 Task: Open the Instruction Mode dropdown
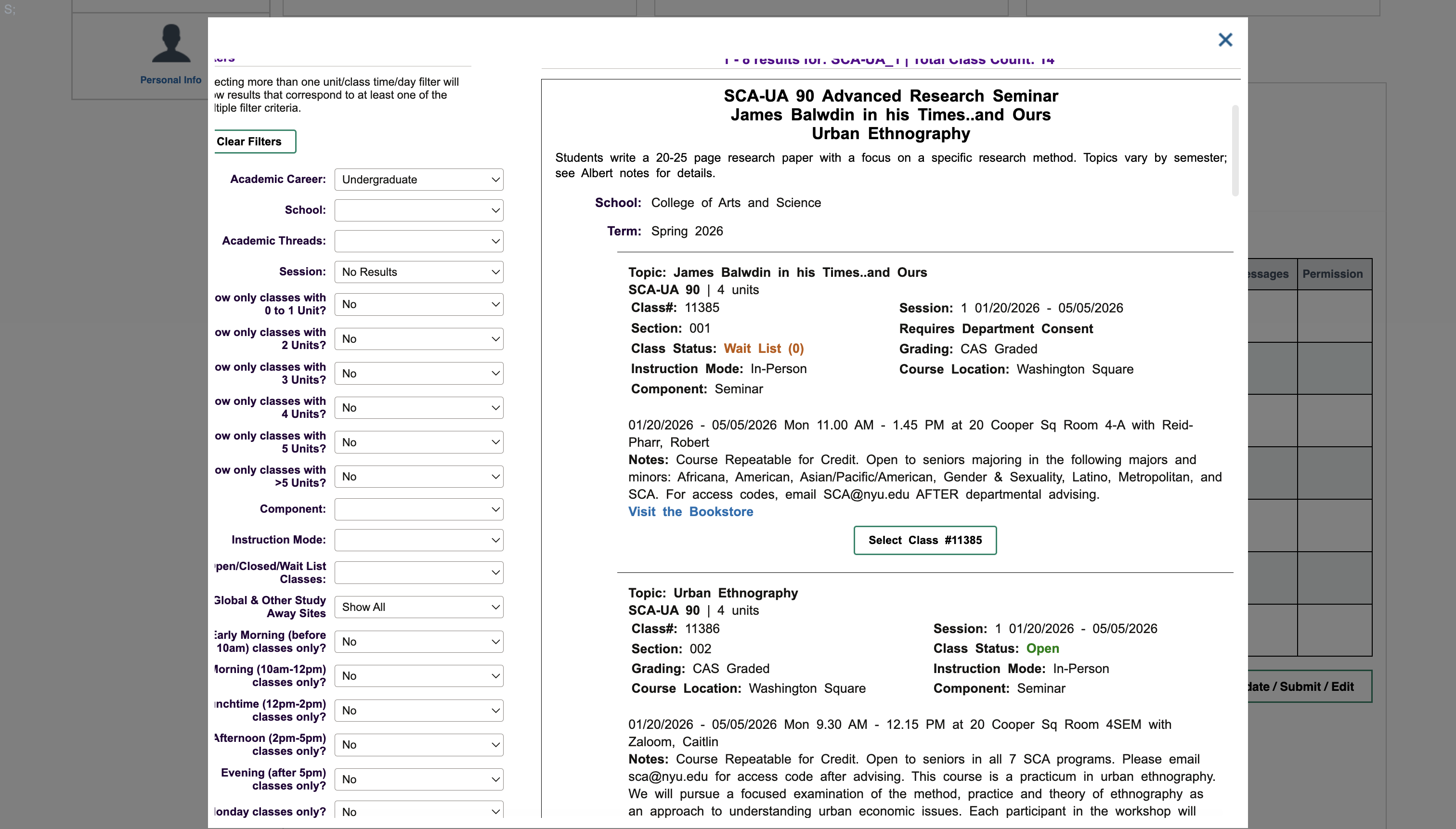coord(417,540)
